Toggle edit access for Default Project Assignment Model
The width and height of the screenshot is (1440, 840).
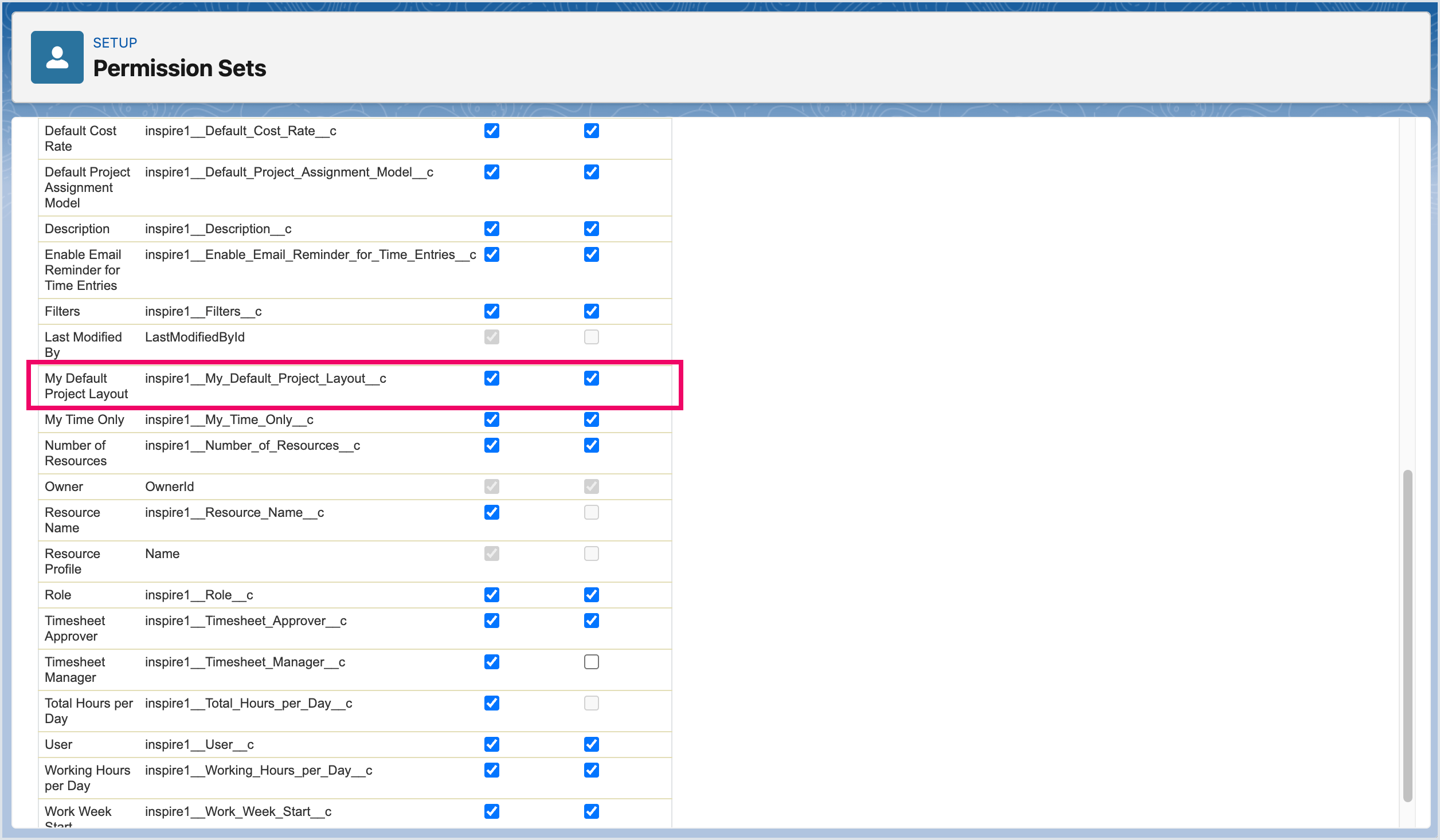pos(591,172)
